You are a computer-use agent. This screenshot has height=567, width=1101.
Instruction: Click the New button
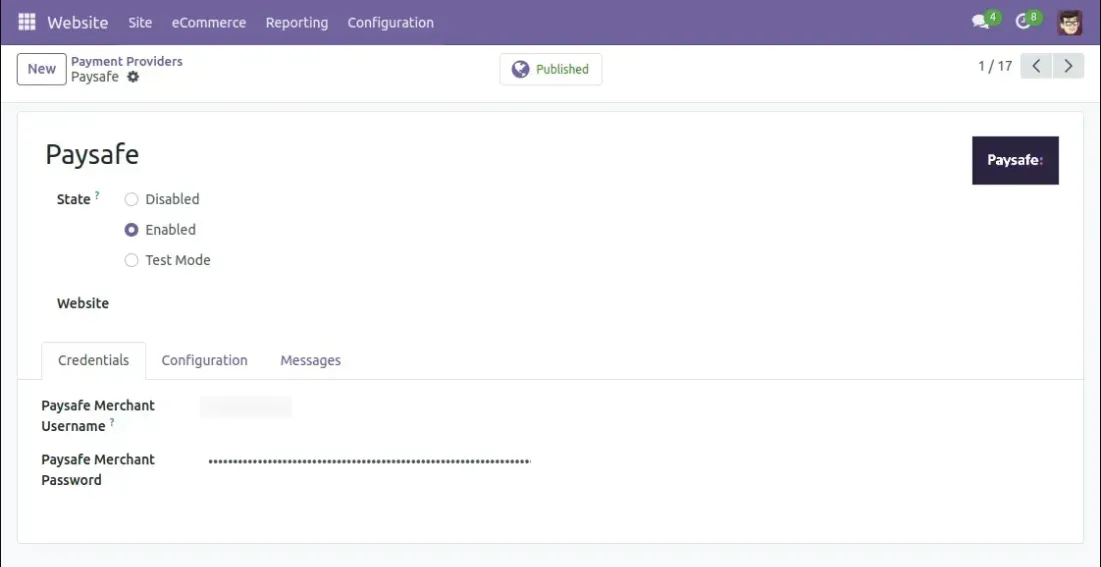(x=41, y=69)
